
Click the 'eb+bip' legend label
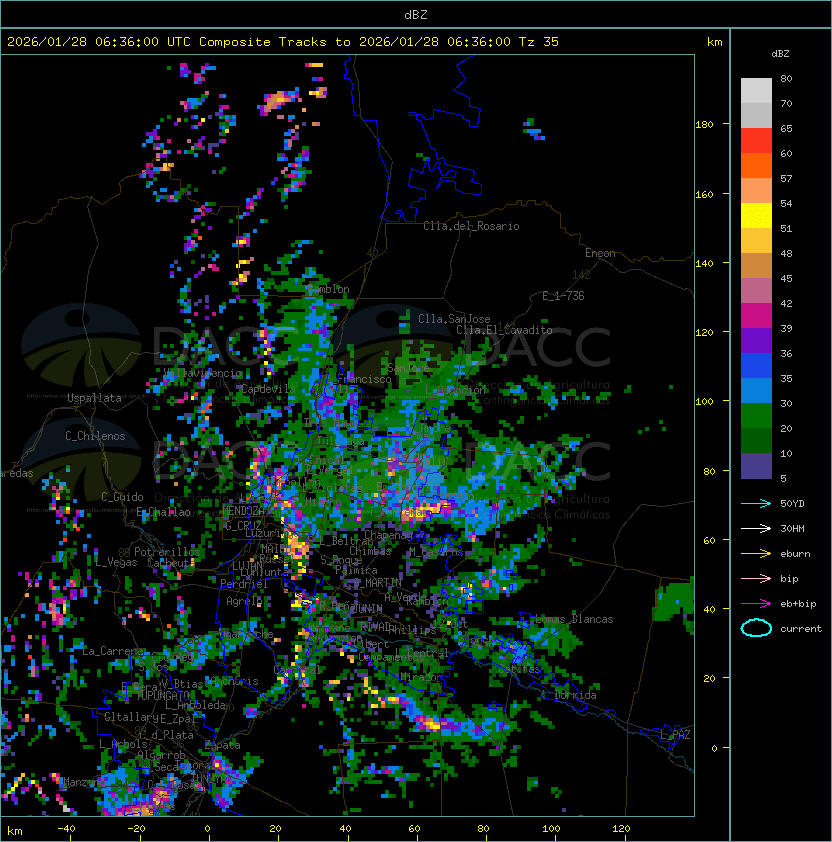[x=798, y=604]
